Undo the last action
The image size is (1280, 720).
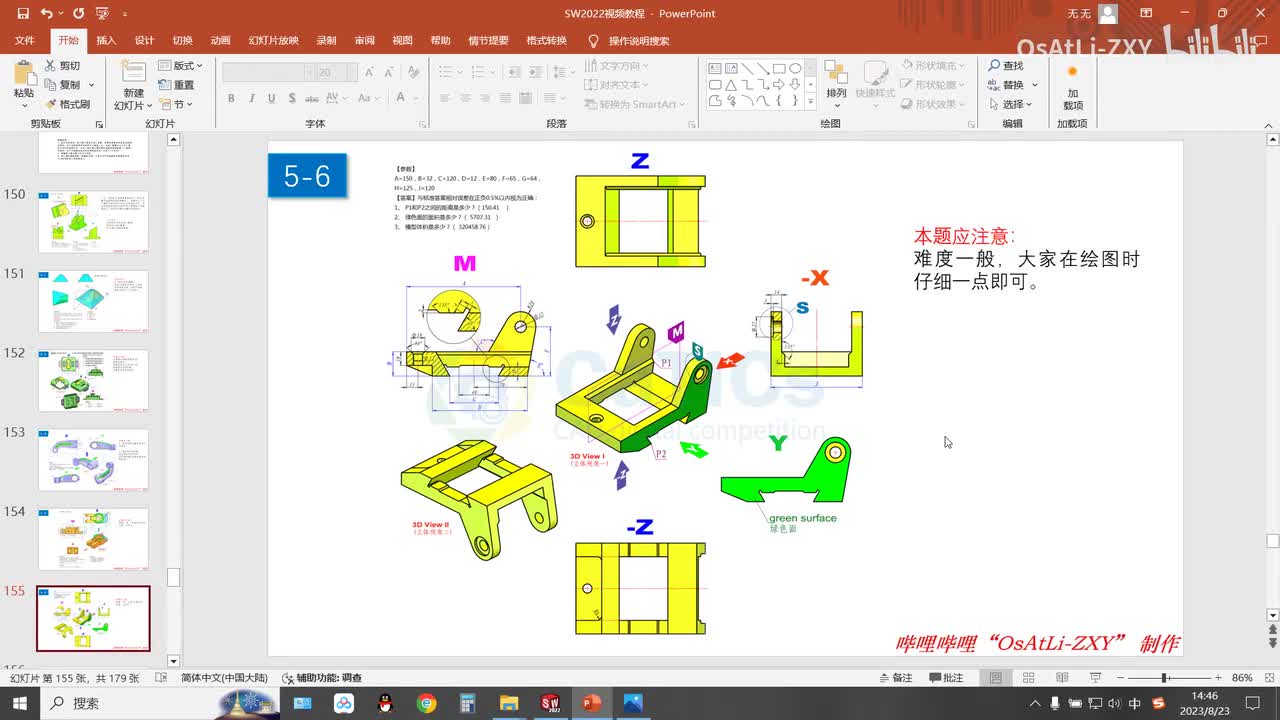point(47,14)
